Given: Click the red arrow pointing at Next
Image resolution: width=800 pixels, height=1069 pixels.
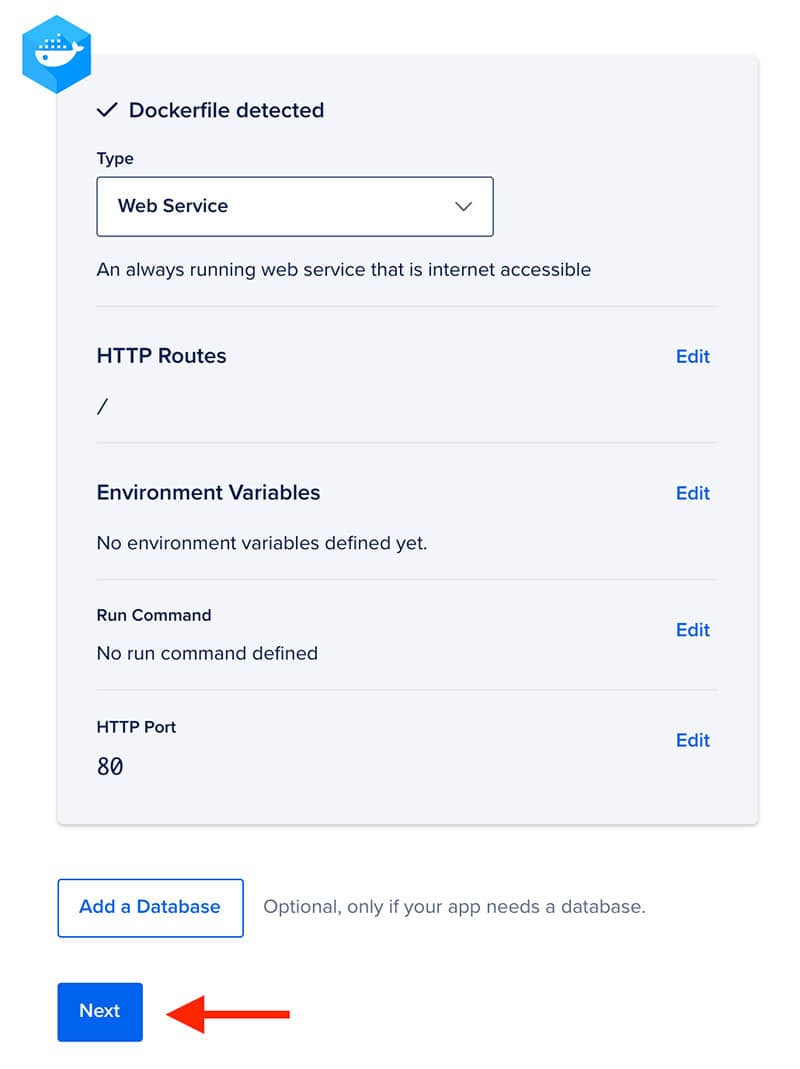Looking at the screenshot, I should click(228, 1014).
